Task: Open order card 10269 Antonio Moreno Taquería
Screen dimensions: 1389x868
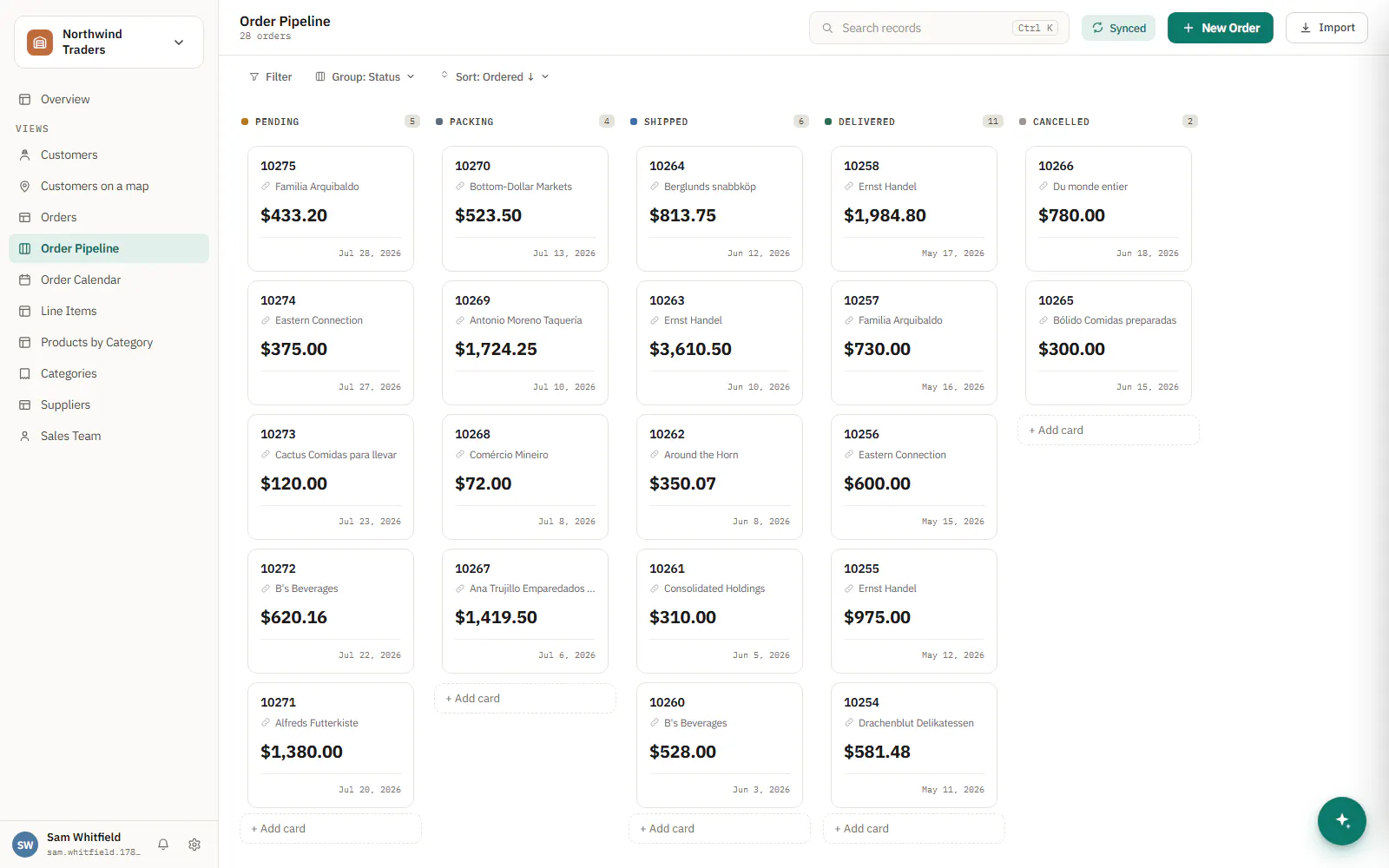Action: pos(525,343)
